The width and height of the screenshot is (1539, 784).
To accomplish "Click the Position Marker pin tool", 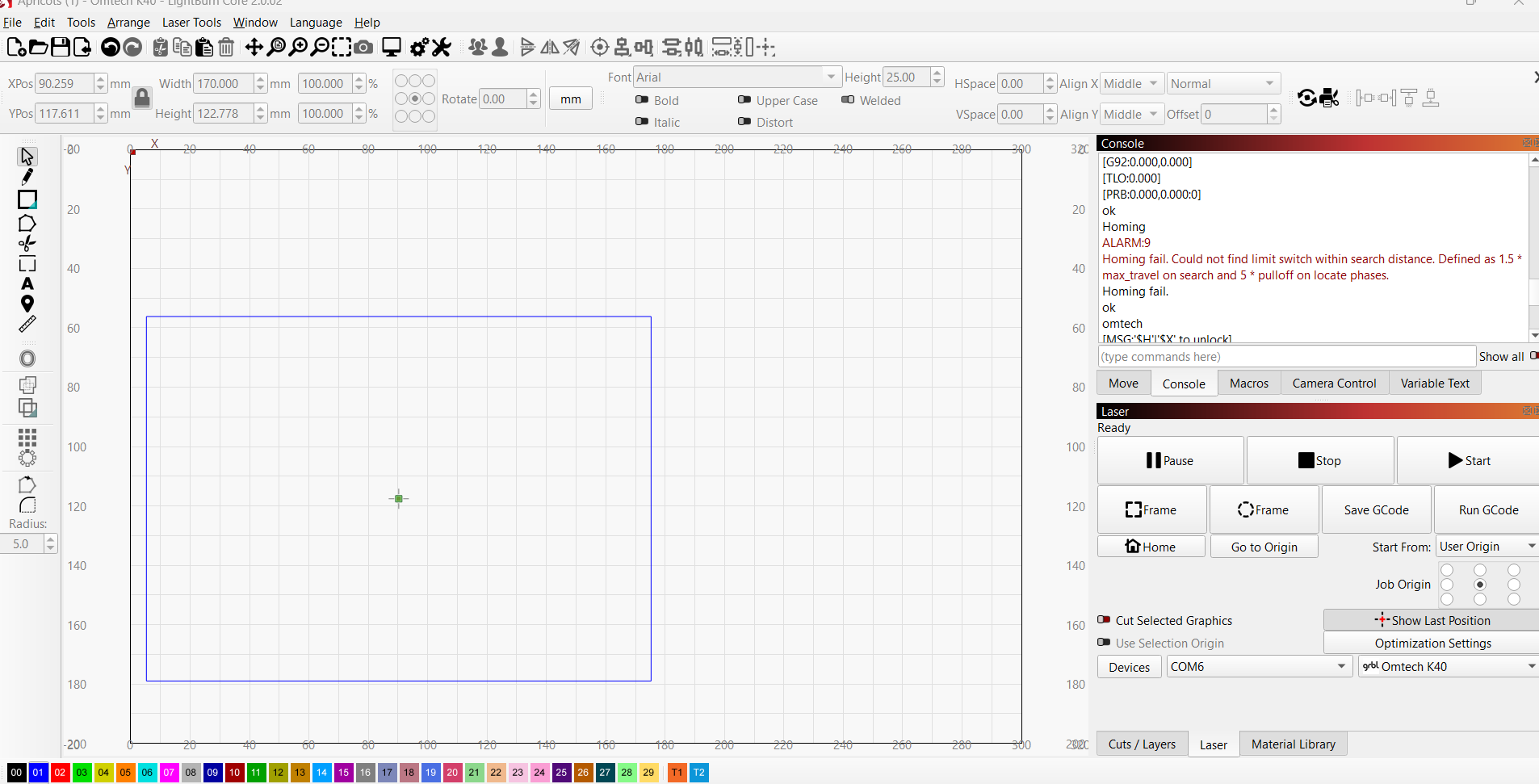I will point(27,304).
